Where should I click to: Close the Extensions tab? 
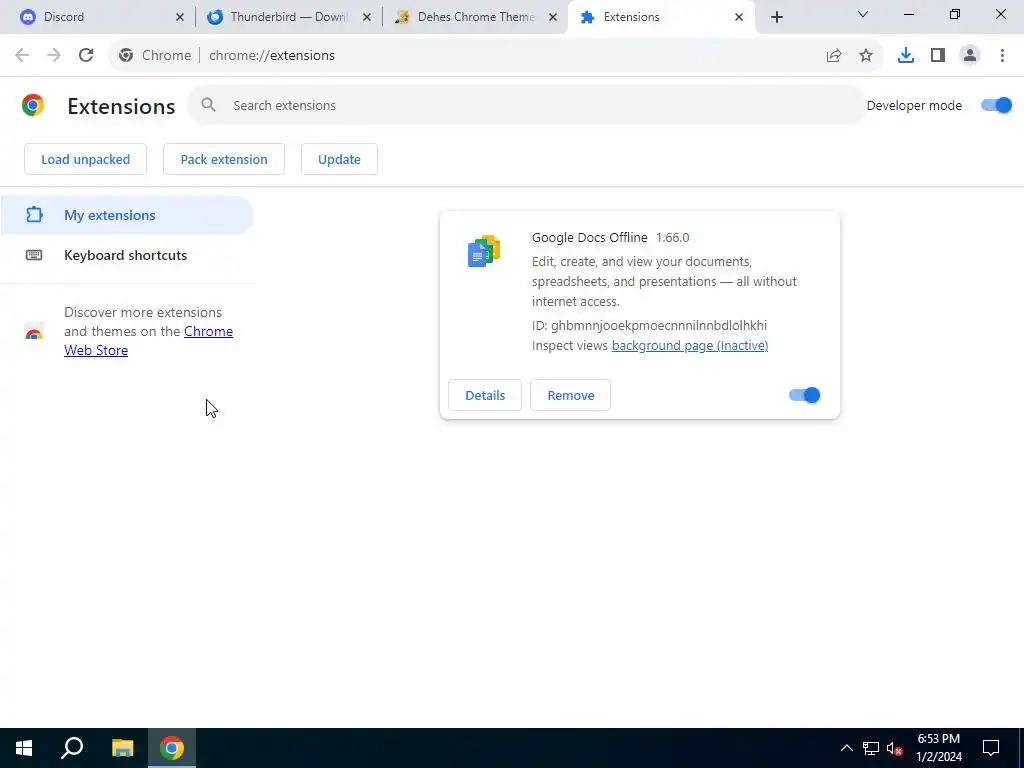point(739,18)
